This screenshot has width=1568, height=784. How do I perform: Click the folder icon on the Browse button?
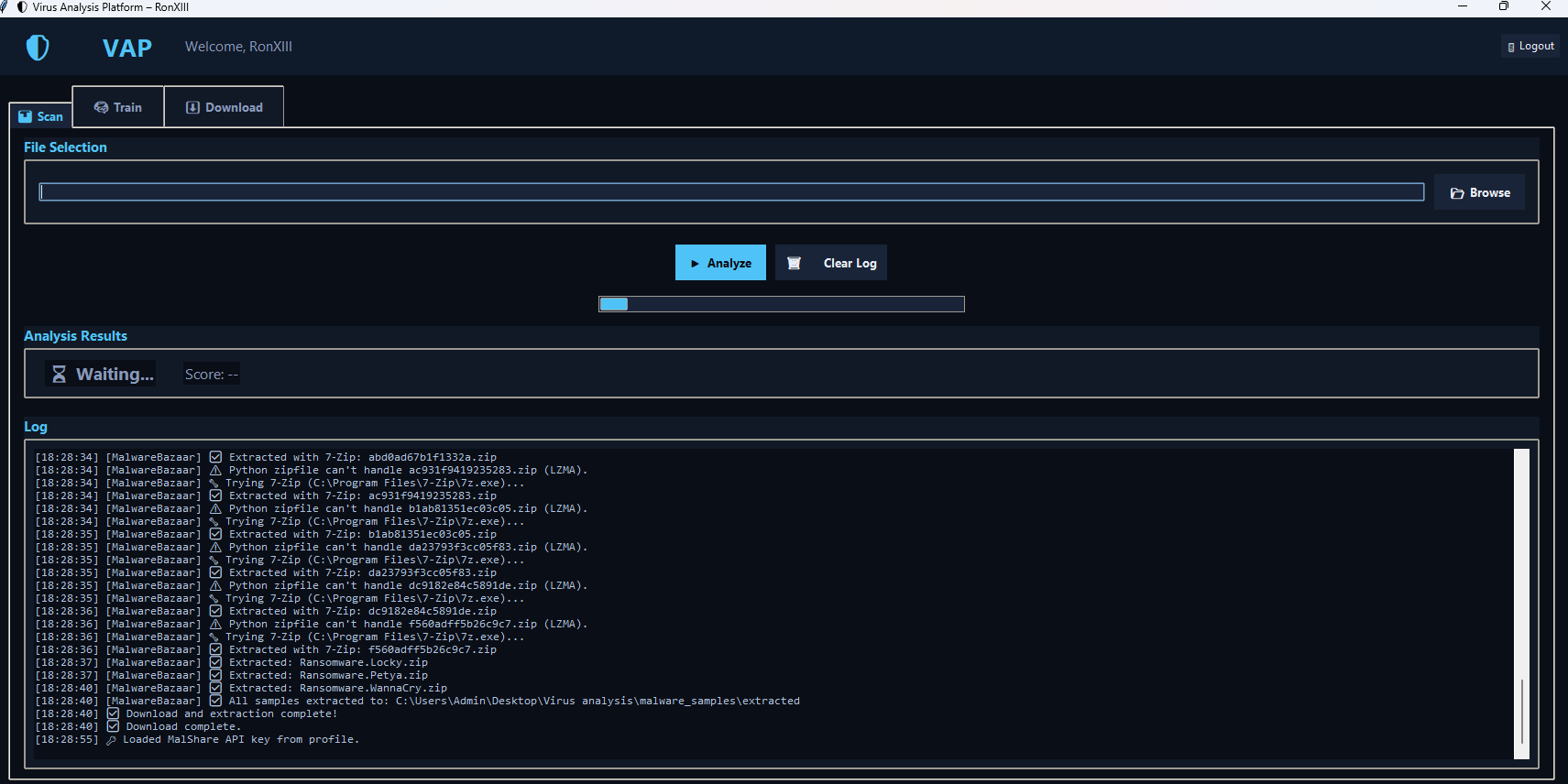[x=1457, y=193]
